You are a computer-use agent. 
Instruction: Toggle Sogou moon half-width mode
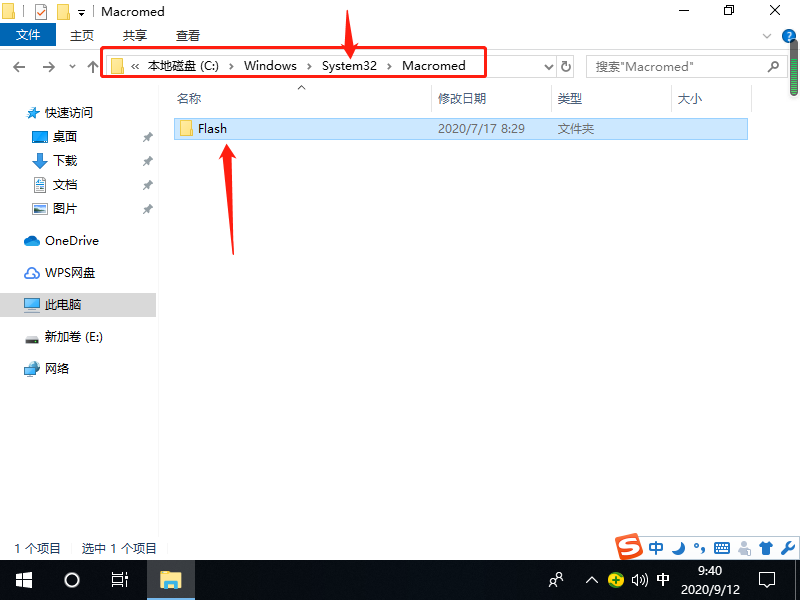click(678, 548)
